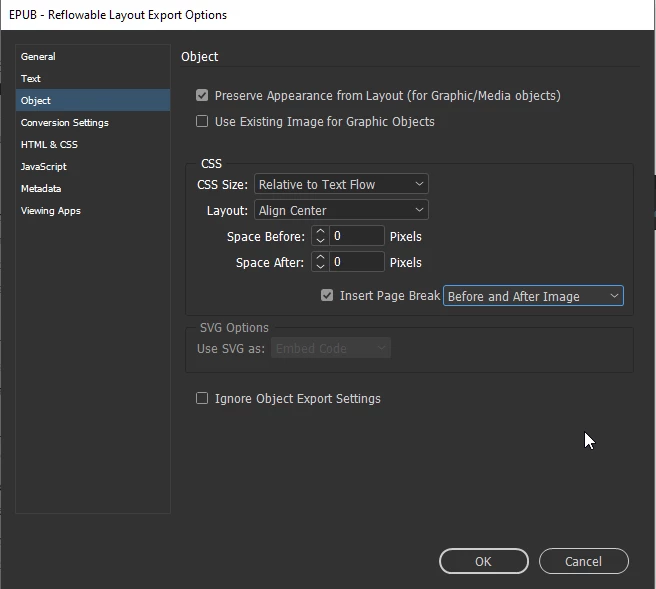The width and height of the screenshot is (656, 589).
Task: Open the General category
Action: [x=93, y=56]
